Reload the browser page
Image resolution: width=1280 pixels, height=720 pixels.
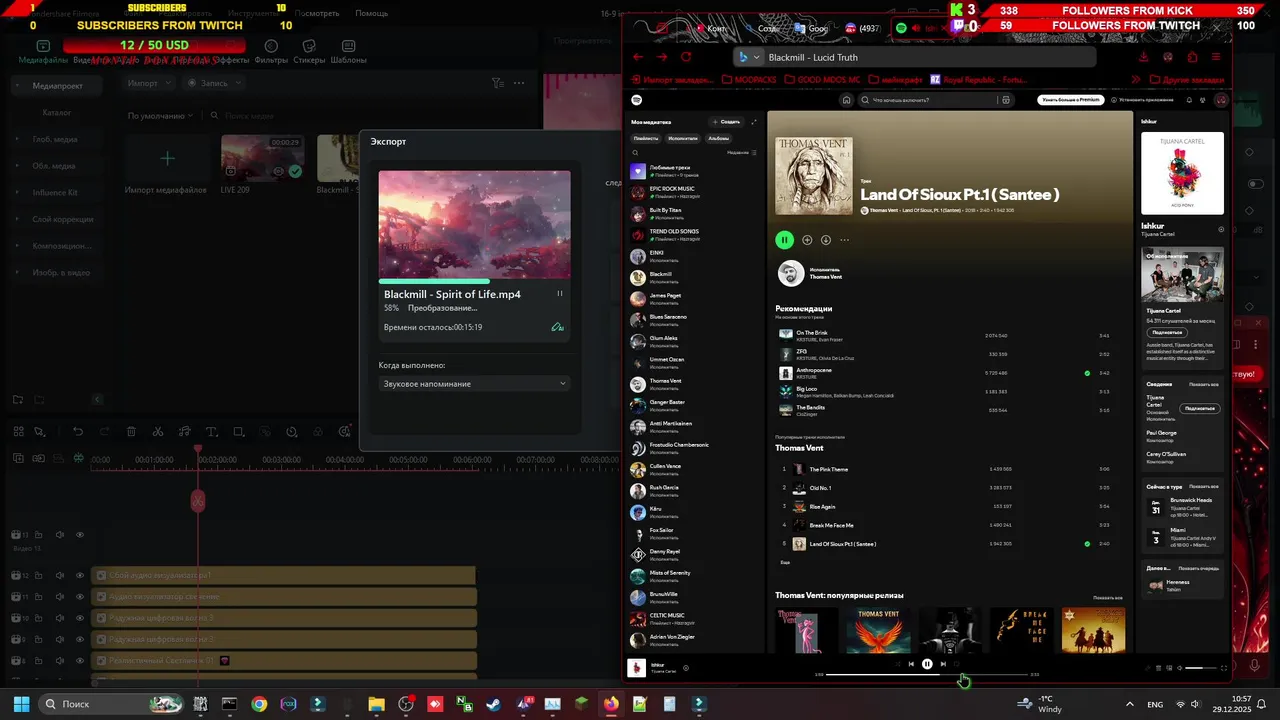pyautogui.click(x=686, y=57)
